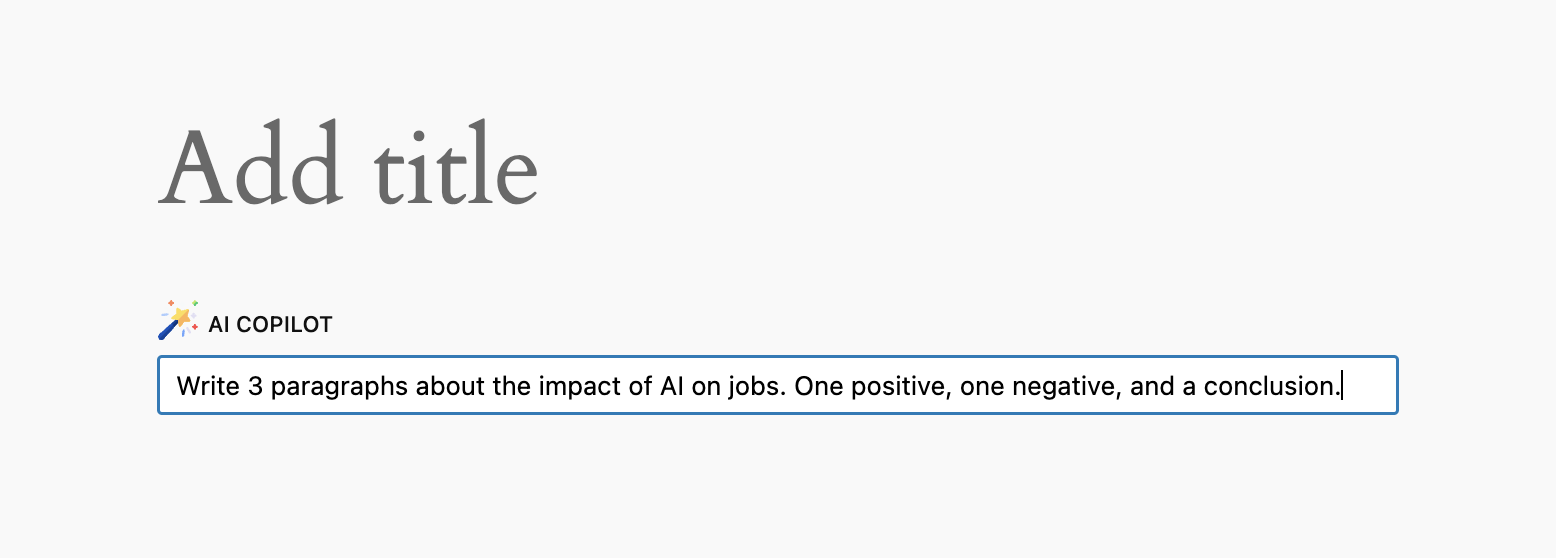Click the magic wand AI Copilot icon
Viewport: 1556px width, 558px height.
178,319
